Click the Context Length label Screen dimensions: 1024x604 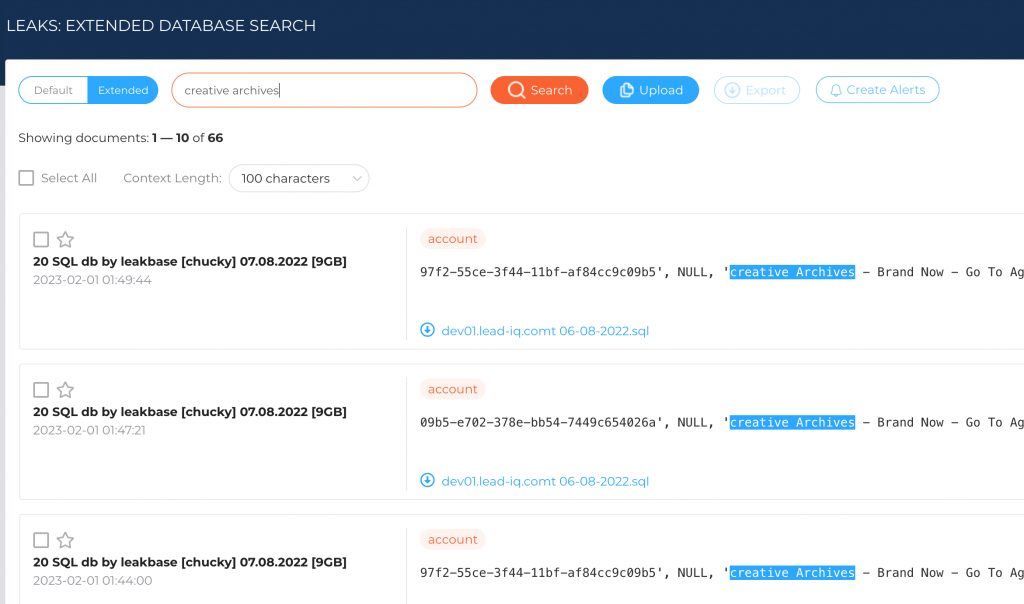pyautogui.click(x=172, y=178)
